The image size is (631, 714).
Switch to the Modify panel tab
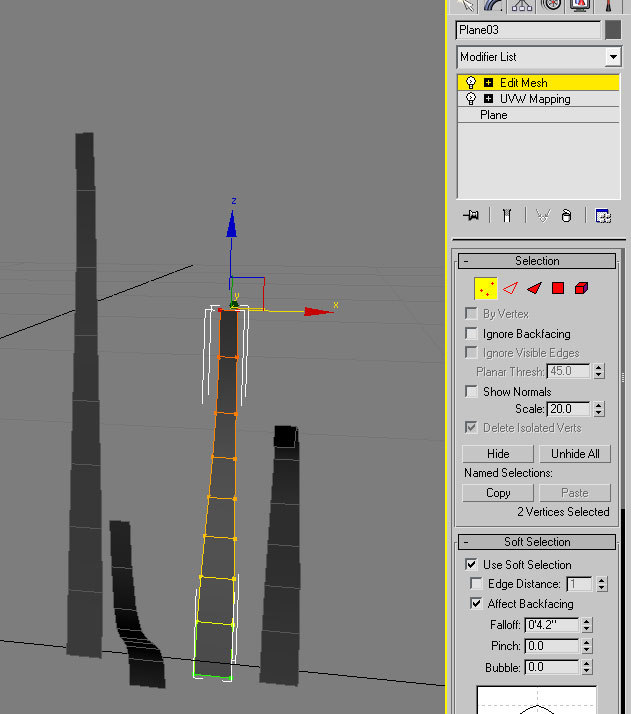(494, 5)
